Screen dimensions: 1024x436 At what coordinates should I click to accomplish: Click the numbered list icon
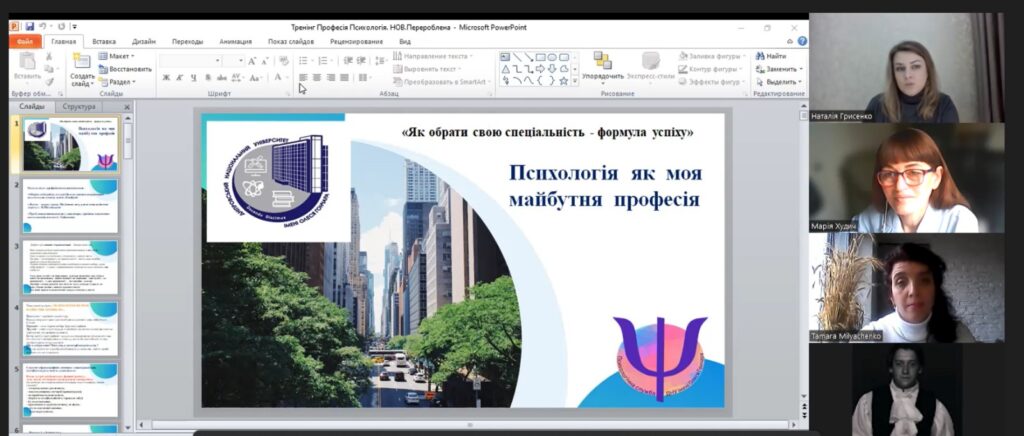(322, 61)
